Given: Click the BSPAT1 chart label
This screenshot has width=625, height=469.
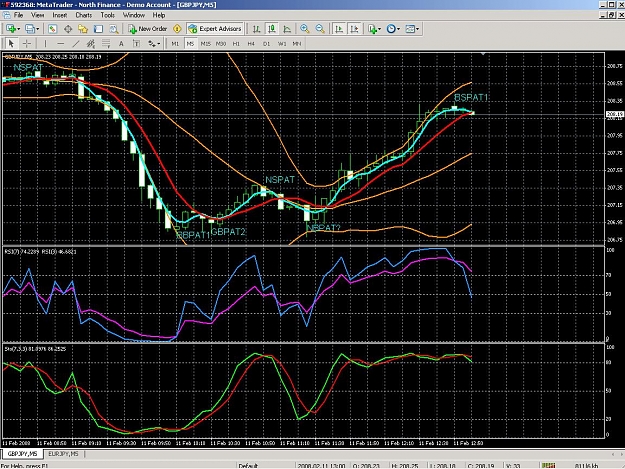Looking at the screenshot, I should (x=472, y=97).
